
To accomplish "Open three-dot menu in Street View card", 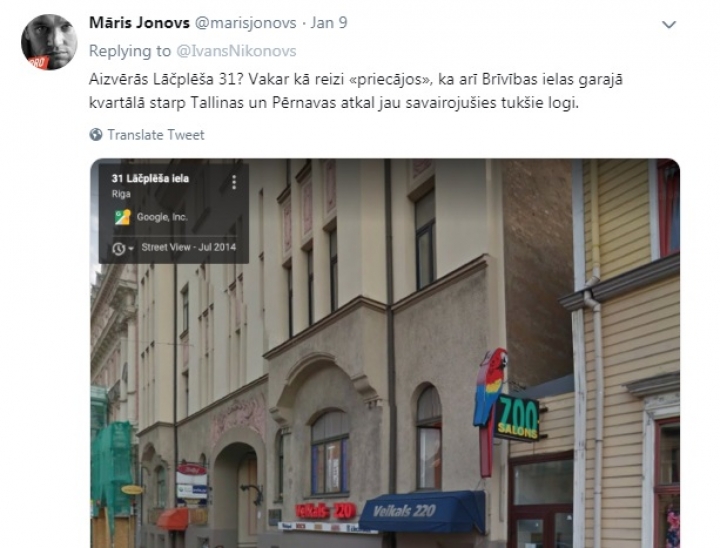I will (x=234, y=182).
